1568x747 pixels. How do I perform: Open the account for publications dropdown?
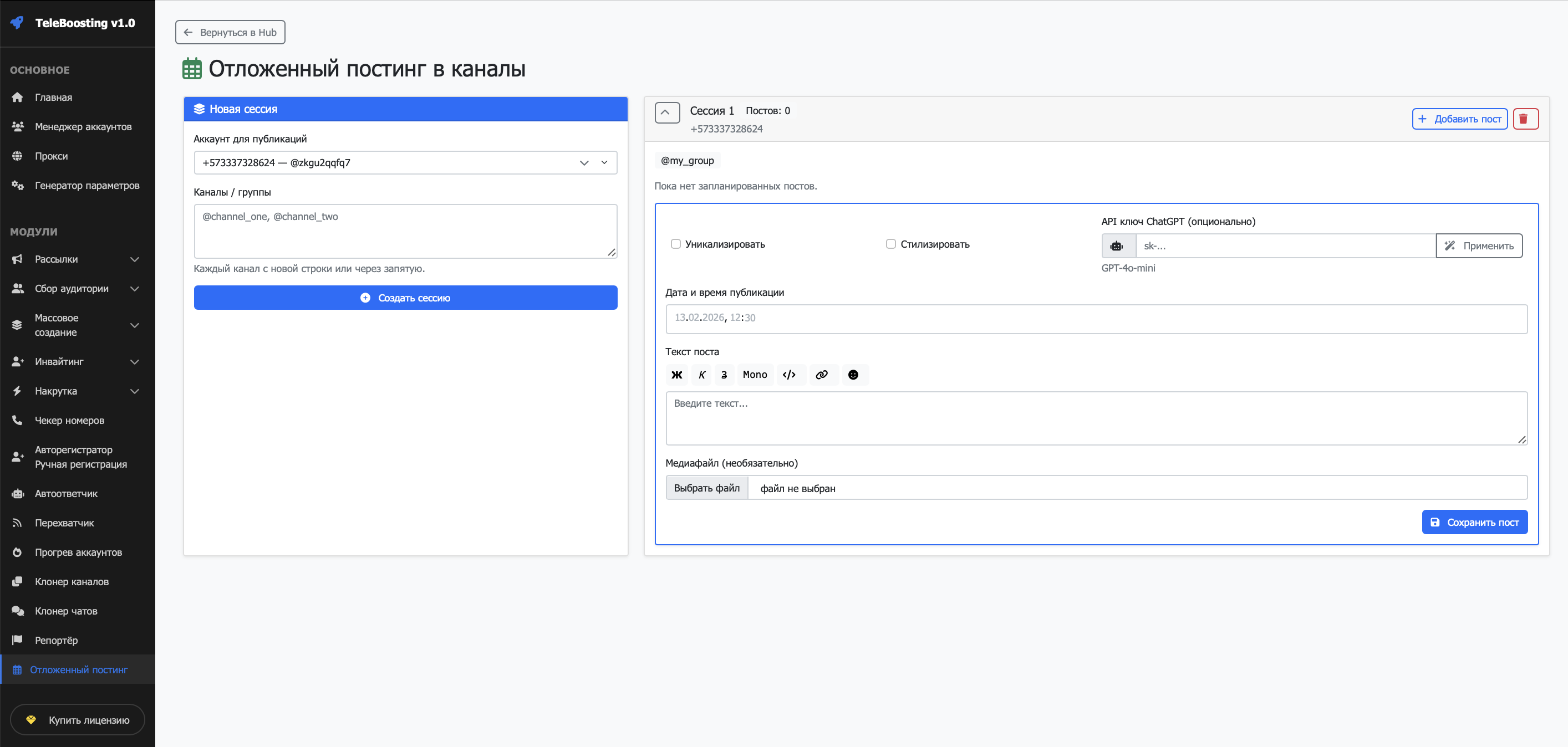[x=405, y=162]
